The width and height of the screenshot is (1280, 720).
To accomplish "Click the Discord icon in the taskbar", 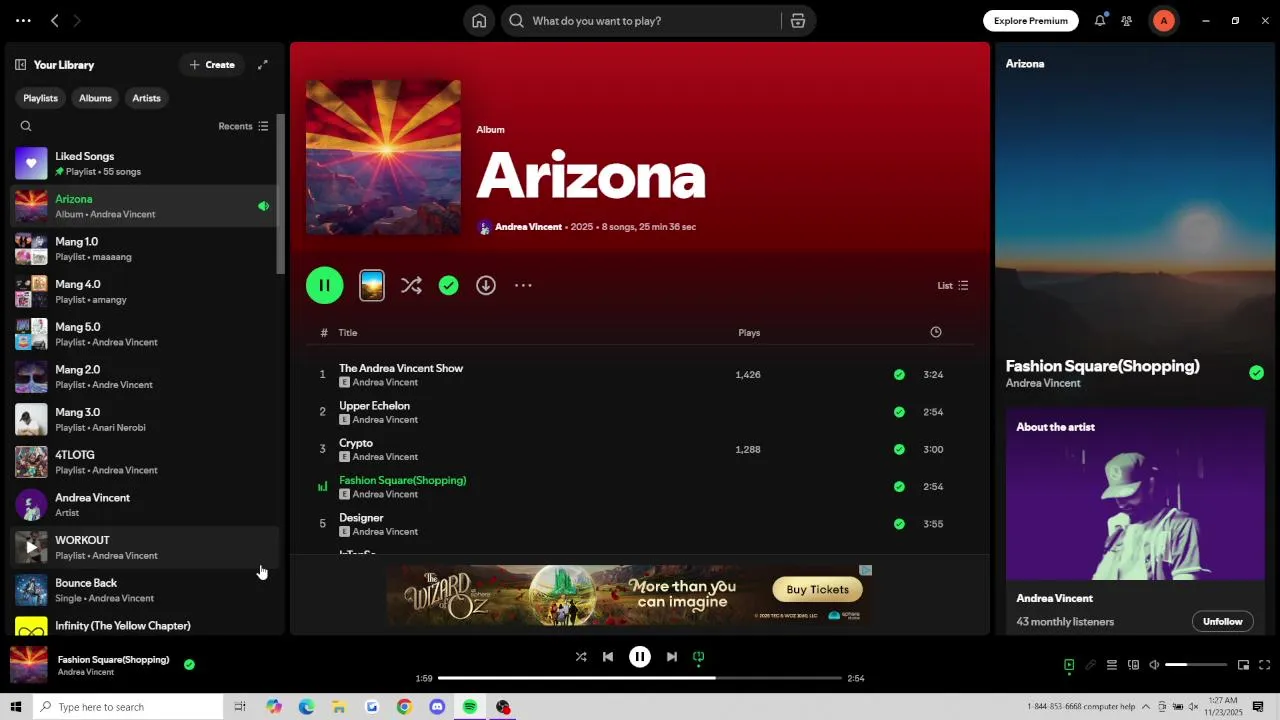I will [x=437, y=707].
